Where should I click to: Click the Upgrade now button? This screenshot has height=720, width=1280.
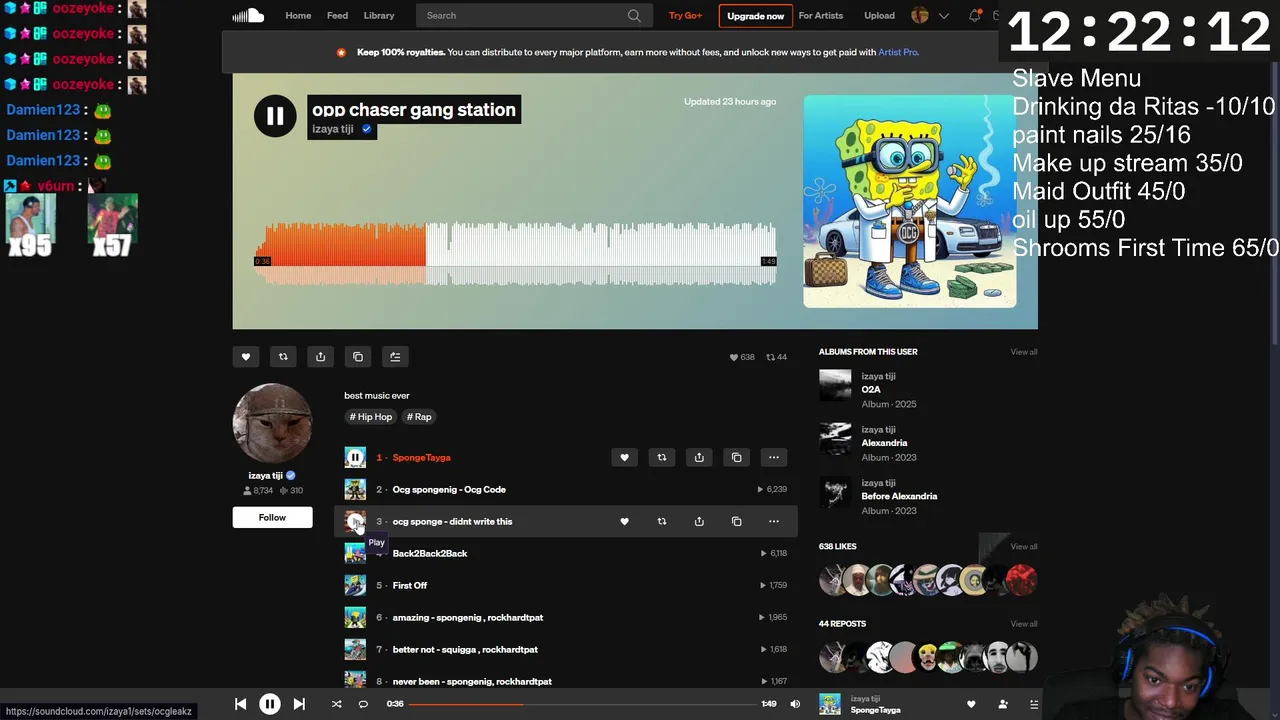(755, 16)
